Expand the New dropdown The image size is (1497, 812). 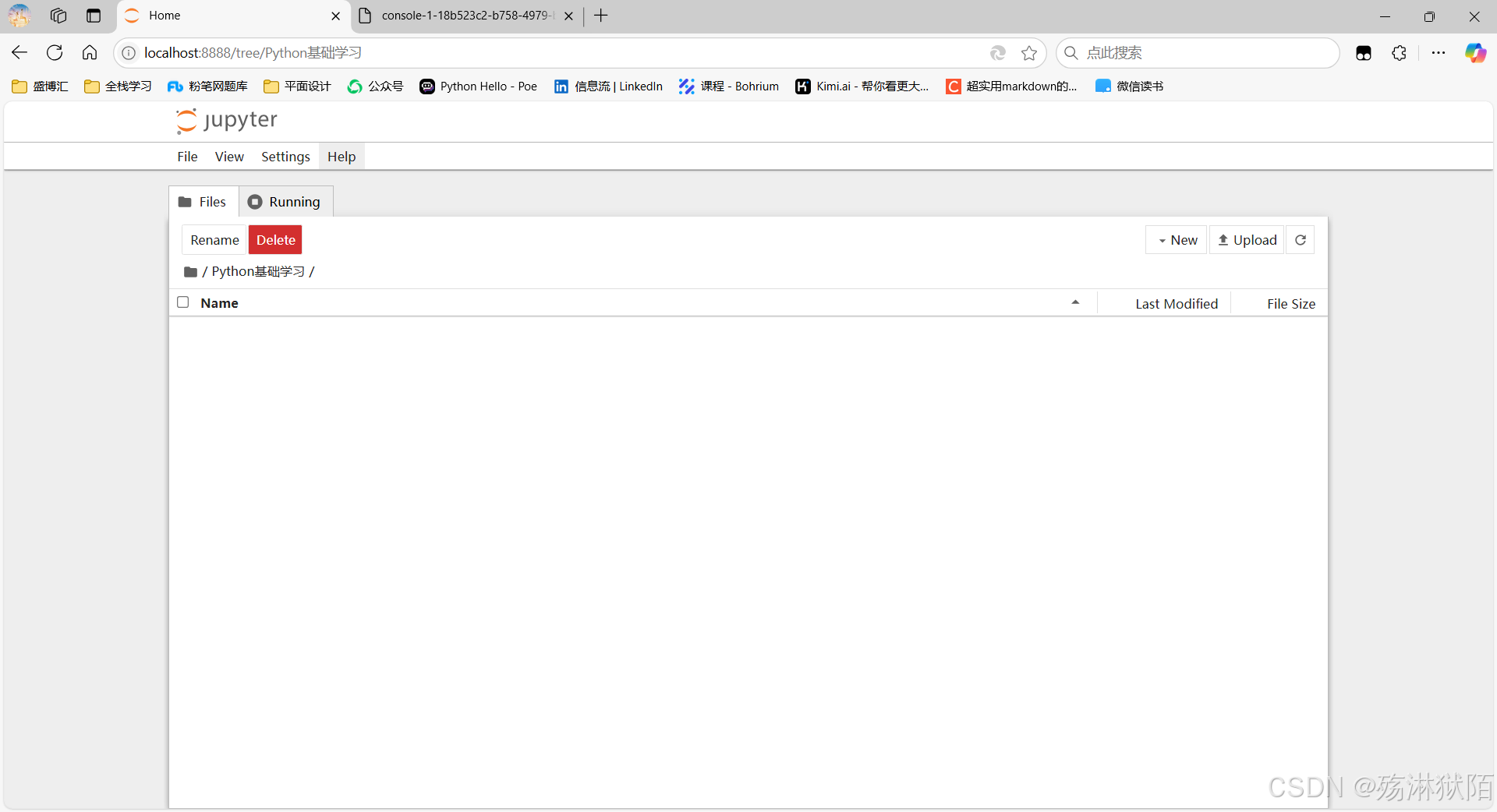click(1177, 240)
